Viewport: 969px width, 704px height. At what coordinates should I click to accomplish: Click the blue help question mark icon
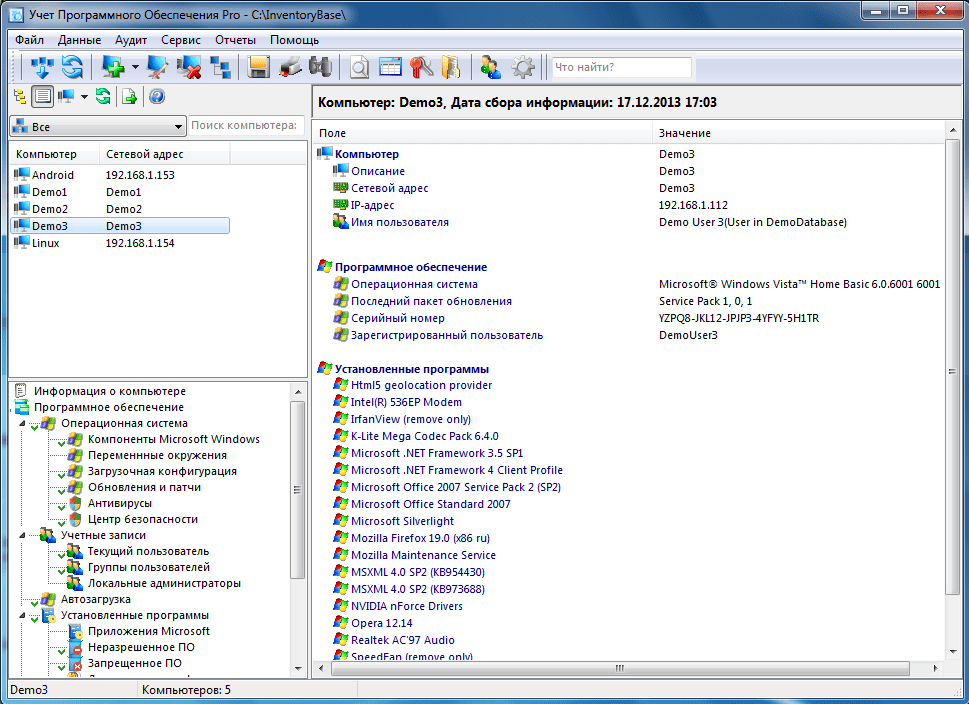156,96
